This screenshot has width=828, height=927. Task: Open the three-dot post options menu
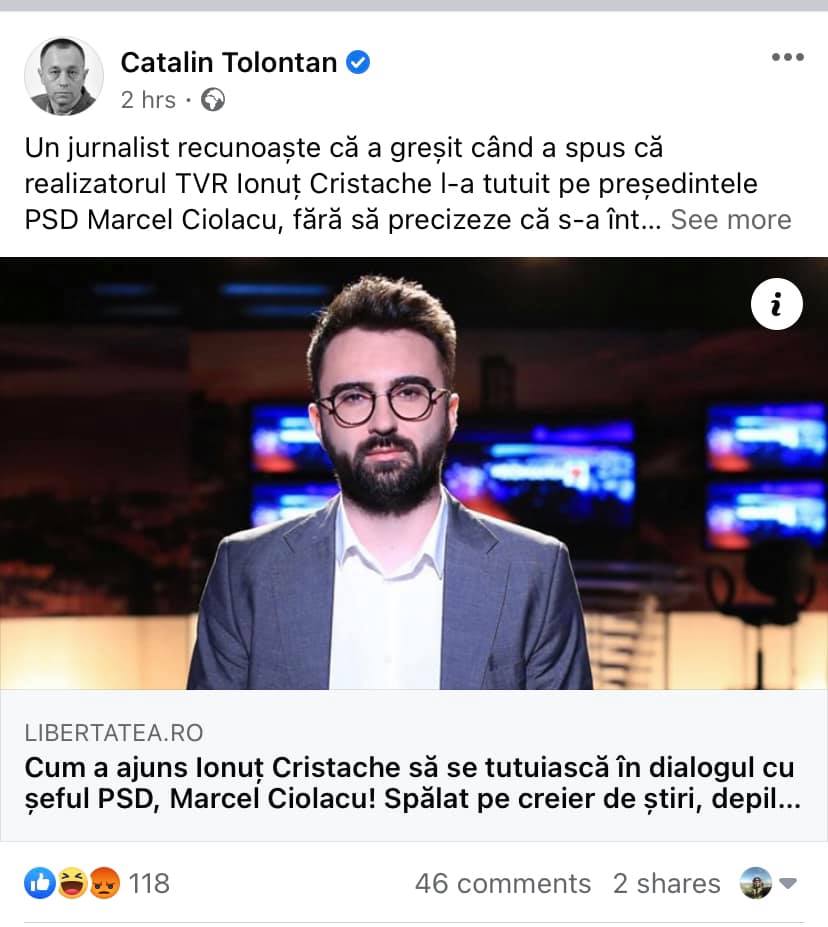point(787,57)
